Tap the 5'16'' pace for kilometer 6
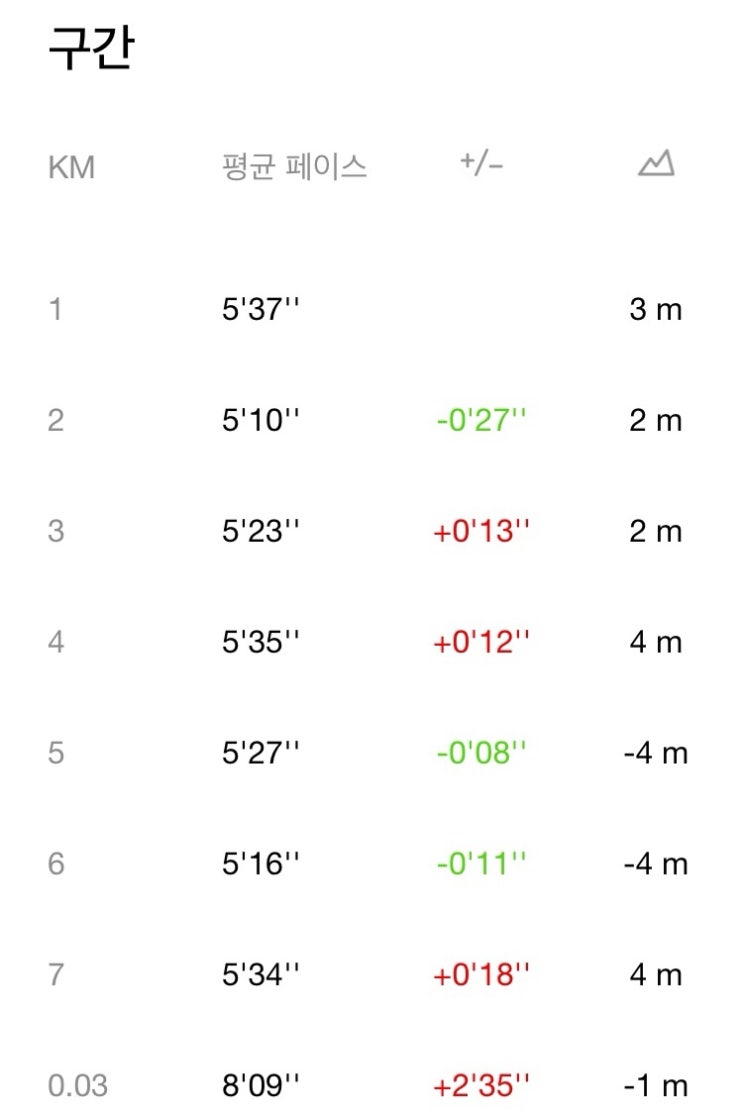743x1119 pixels. pyautogui.click(x=260, y=864)
